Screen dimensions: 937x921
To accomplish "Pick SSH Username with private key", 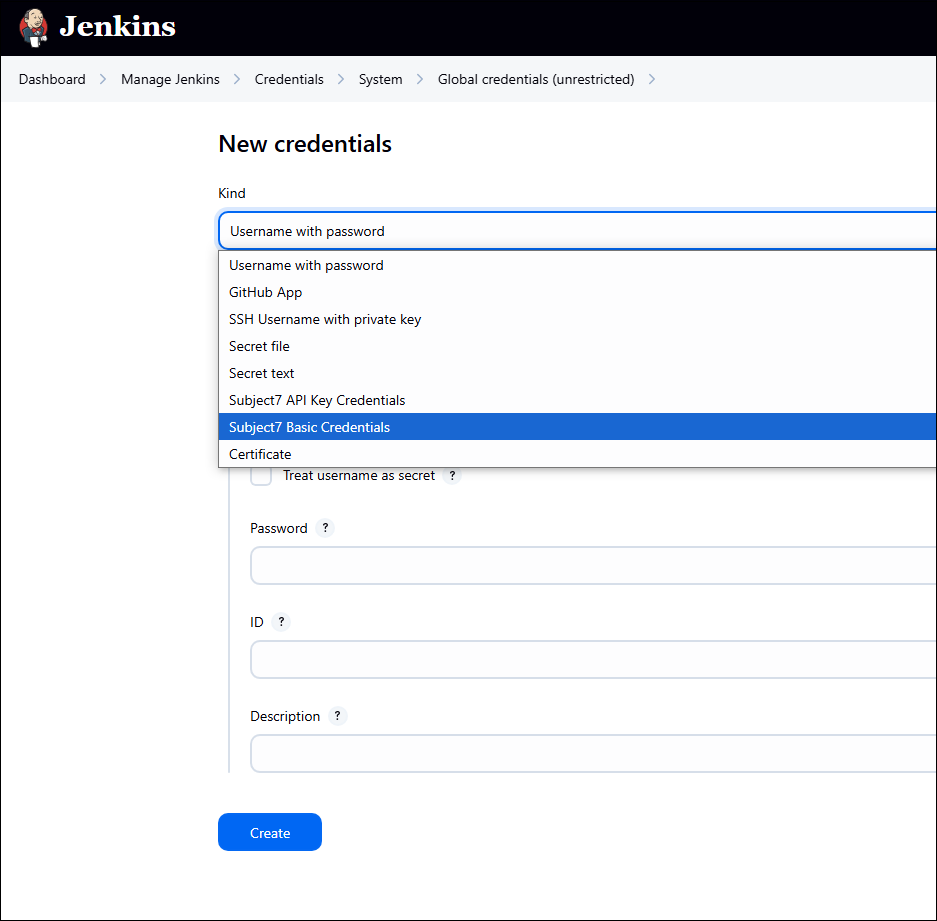I will (x=325, y=319).
